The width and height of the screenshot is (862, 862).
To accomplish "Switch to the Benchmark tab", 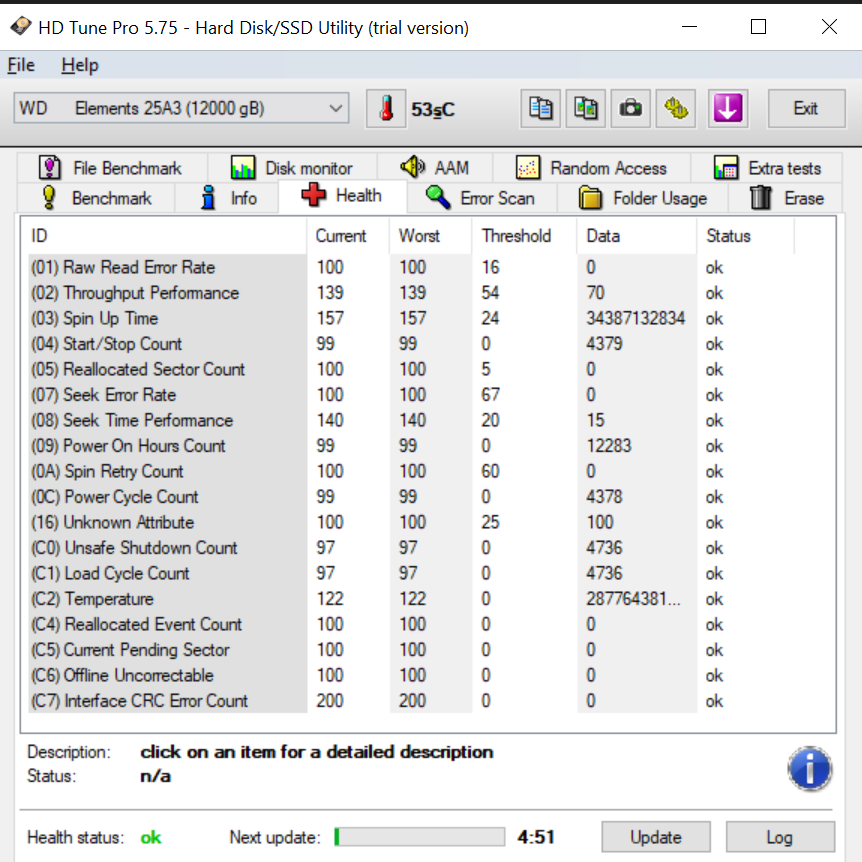I will 96,198.
